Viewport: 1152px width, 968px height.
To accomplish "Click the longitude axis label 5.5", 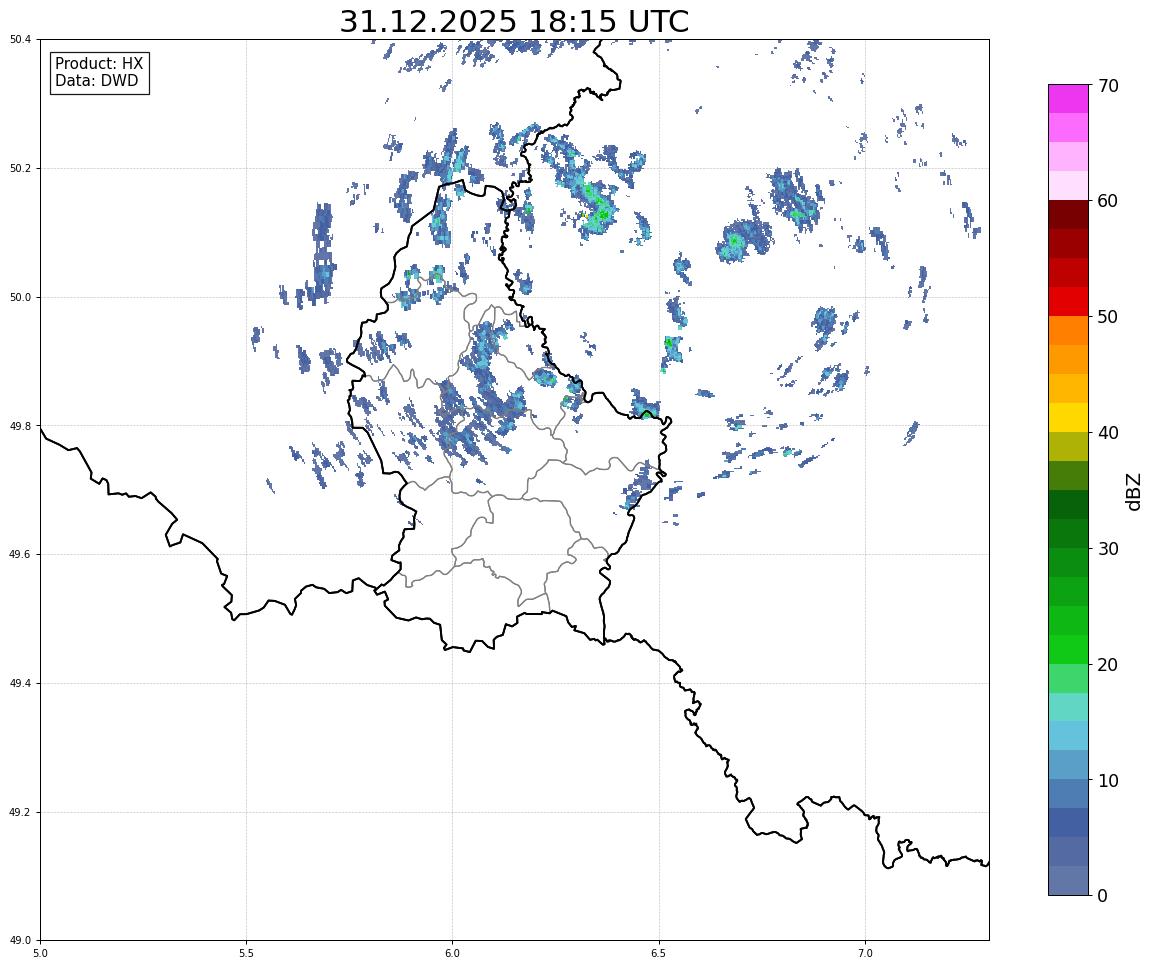I will 246,953.
